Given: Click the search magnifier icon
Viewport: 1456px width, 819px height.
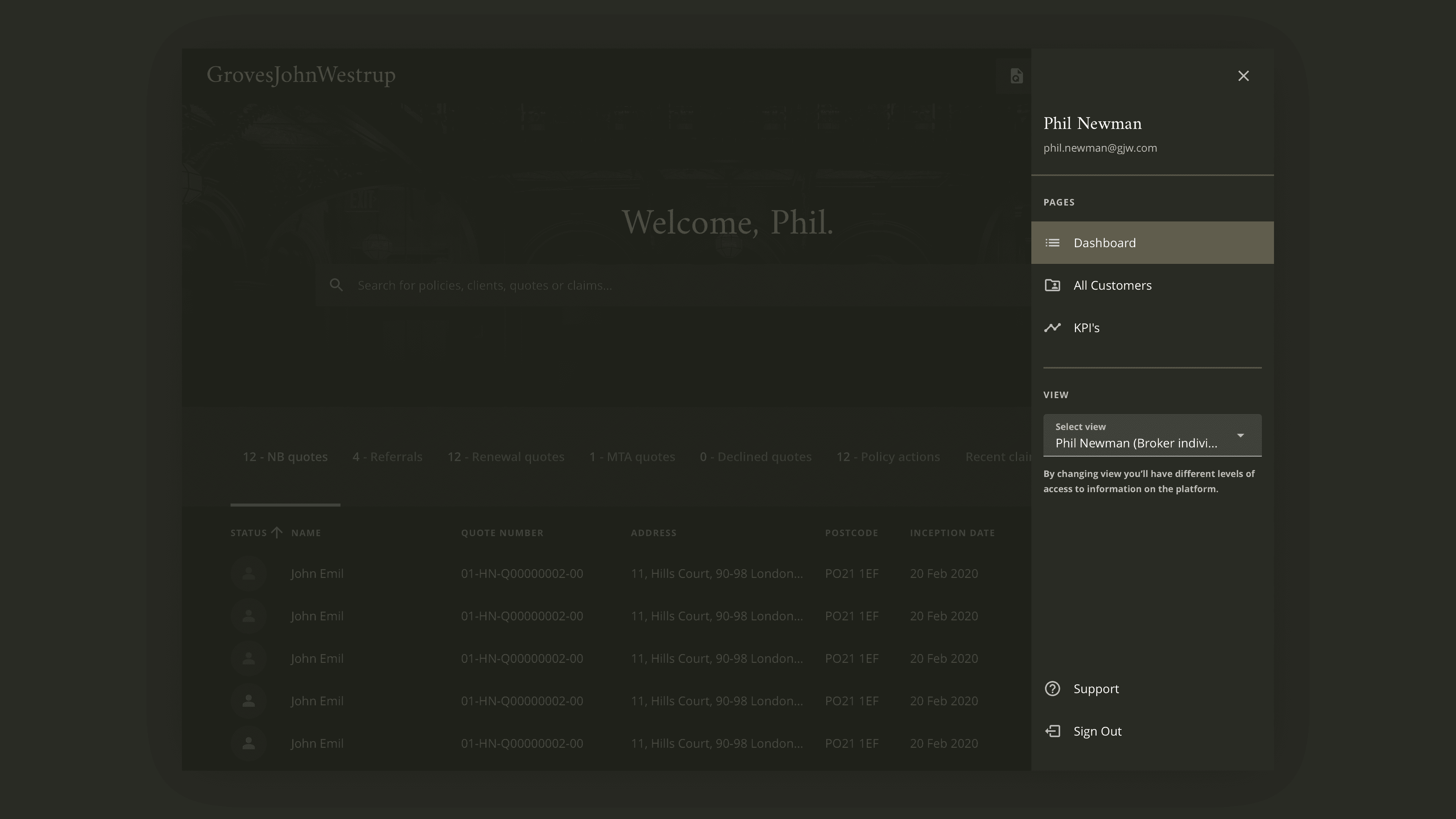Looking at the screenshot, I should (x=336, y=285).
